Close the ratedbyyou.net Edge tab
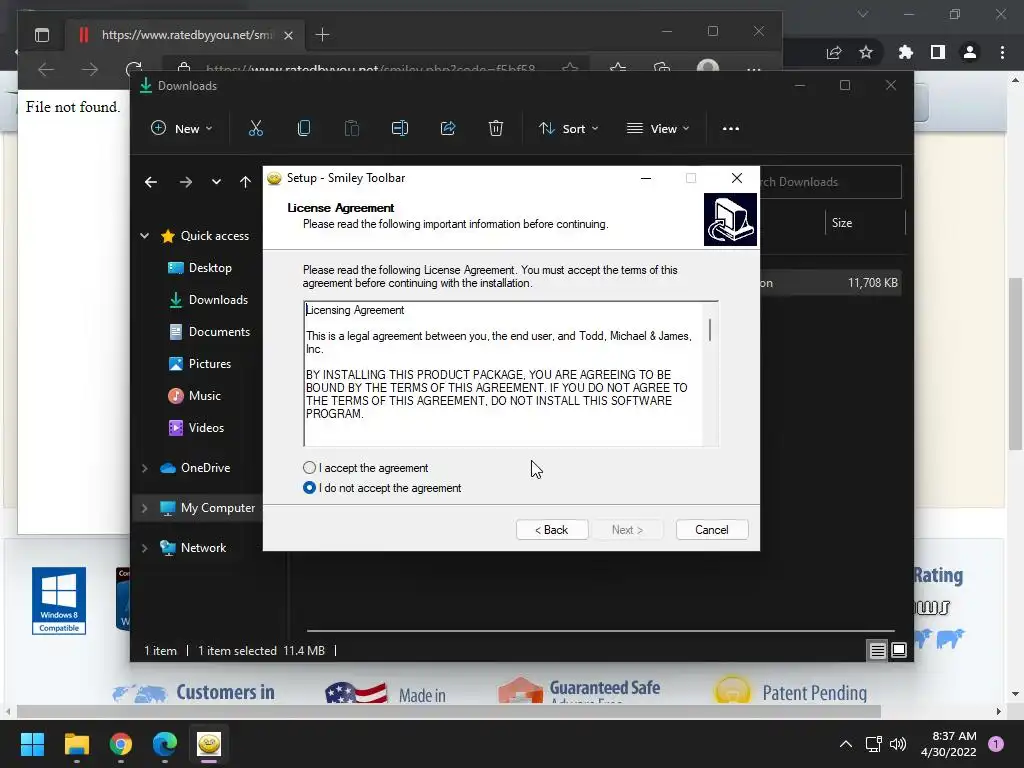1024x768 pixels. (288, 35)
